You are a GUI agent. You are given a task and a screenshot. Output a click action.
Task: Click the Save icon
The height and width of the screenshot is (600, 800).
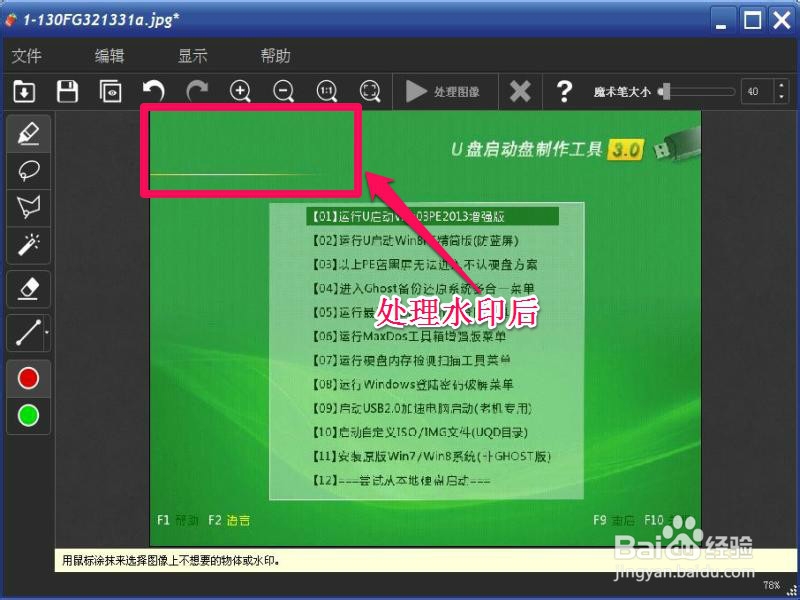click(x=66, y=91)
